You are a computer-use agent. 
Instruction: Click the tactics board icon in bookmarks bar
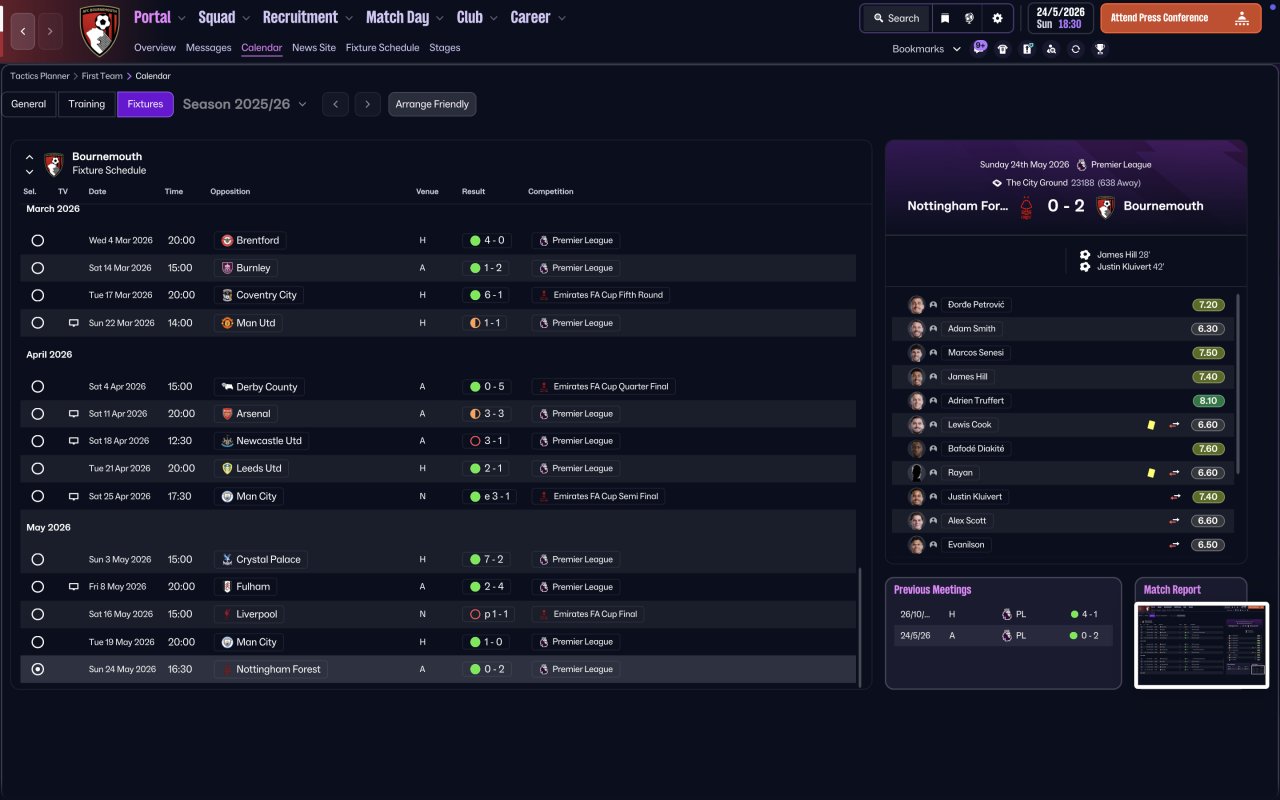(1027, 49)
